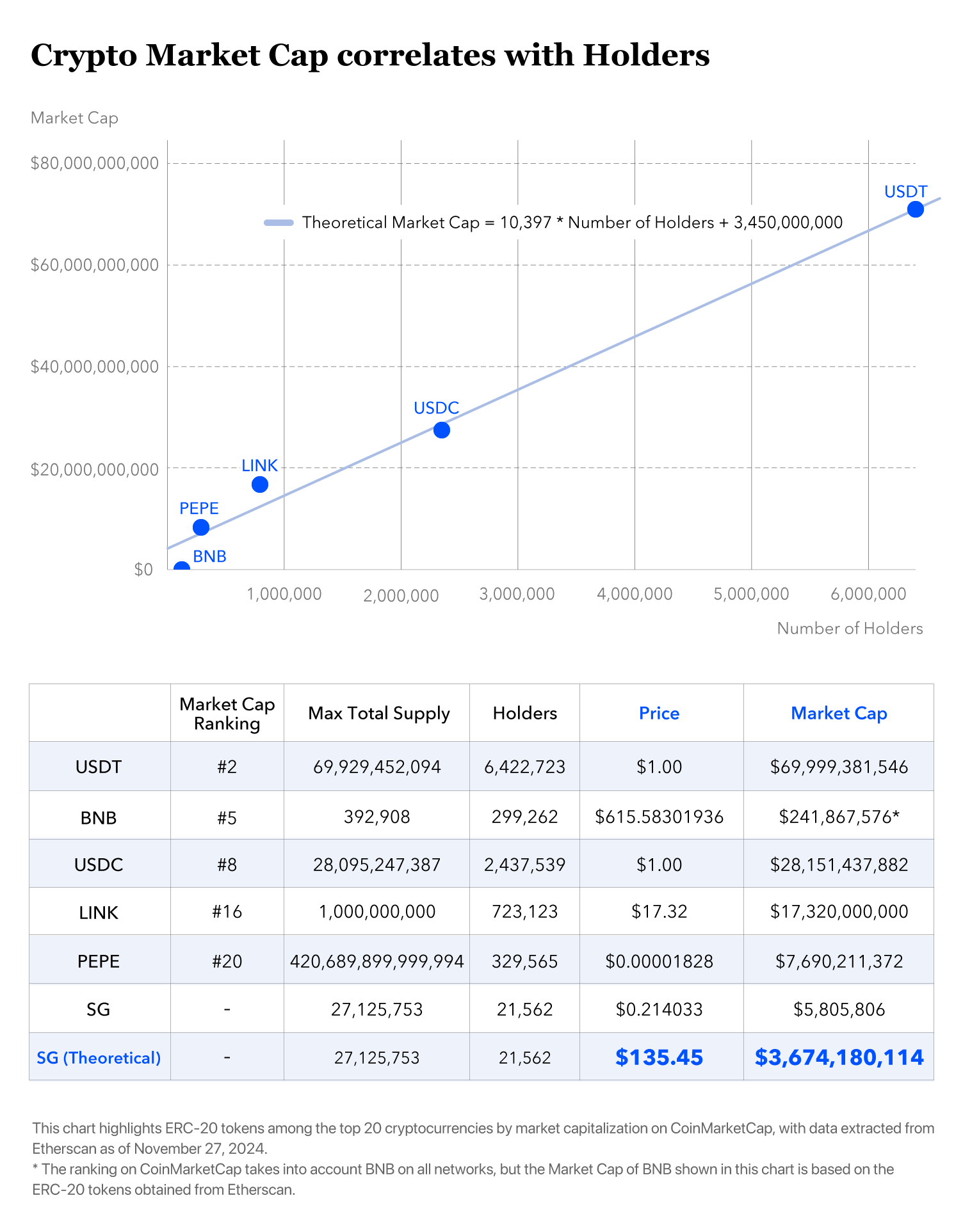Viewport: 963px width, 1232px height.
Task: Click the asterisk footnote about BNB ranking
Action: 463,1180
